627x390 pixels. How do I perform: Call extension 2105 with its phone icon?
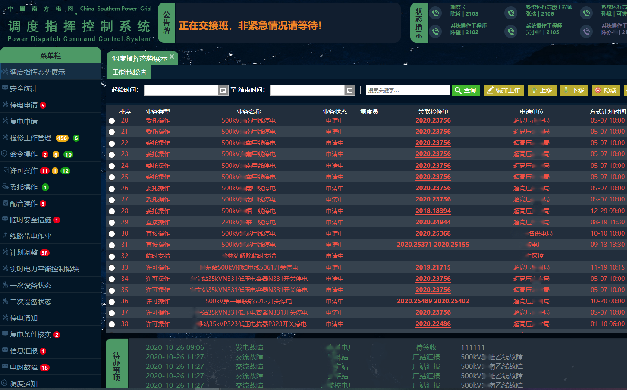coord(511,31)
